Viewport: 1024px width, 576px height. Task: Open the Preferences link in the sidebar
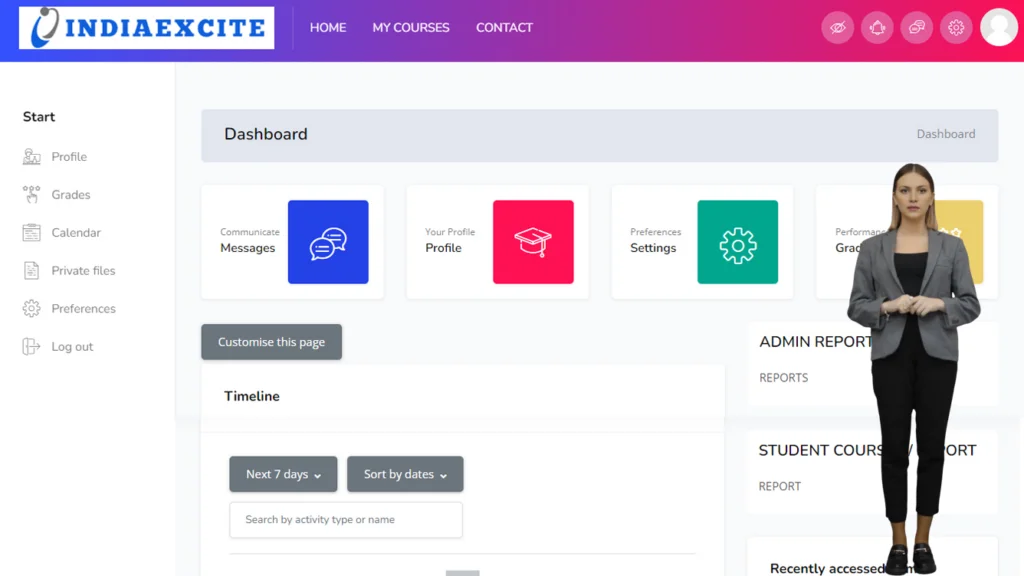[x=83, y=309]
